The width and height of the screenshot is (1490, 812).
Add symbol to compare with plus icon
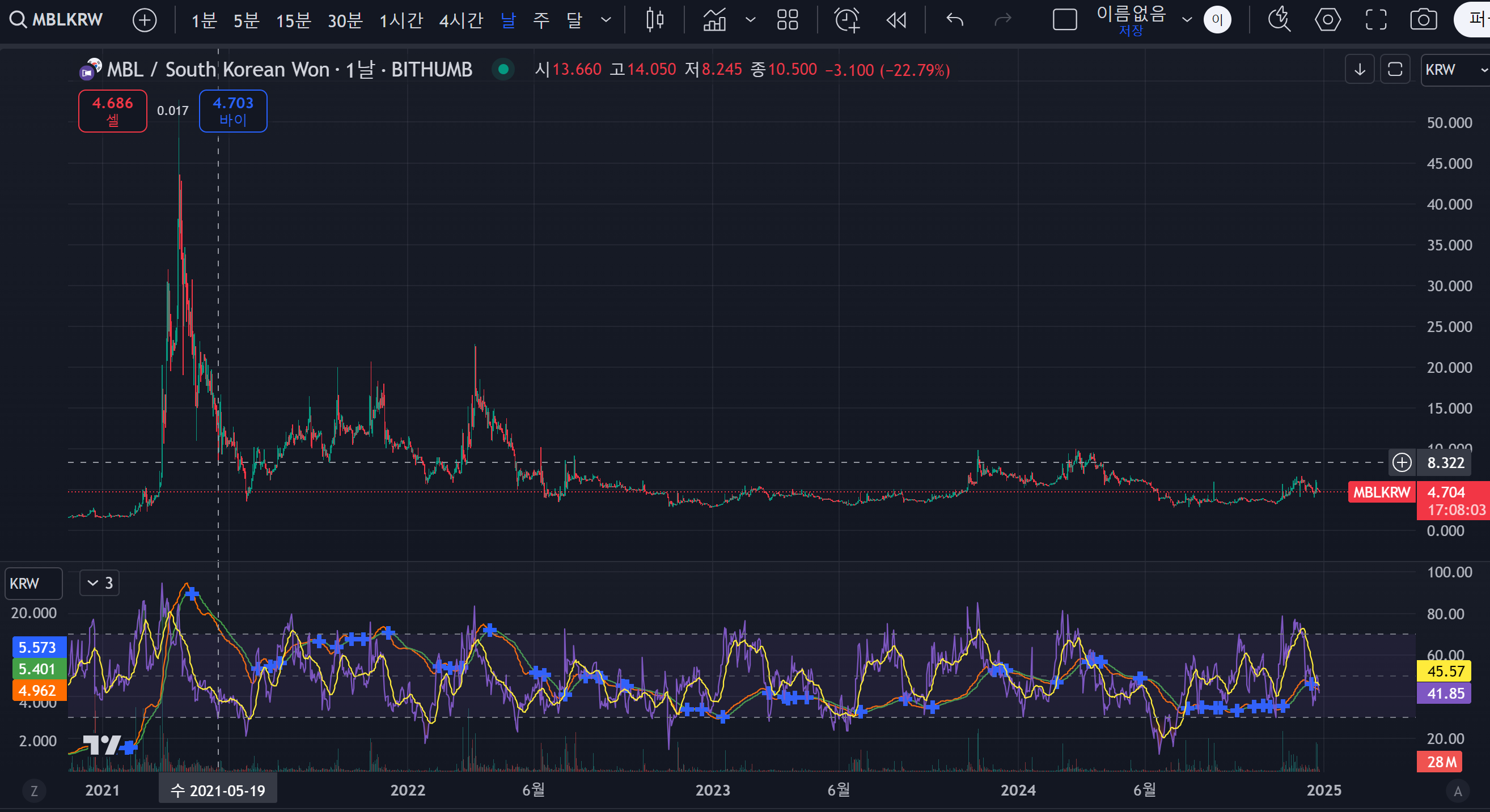145,20
